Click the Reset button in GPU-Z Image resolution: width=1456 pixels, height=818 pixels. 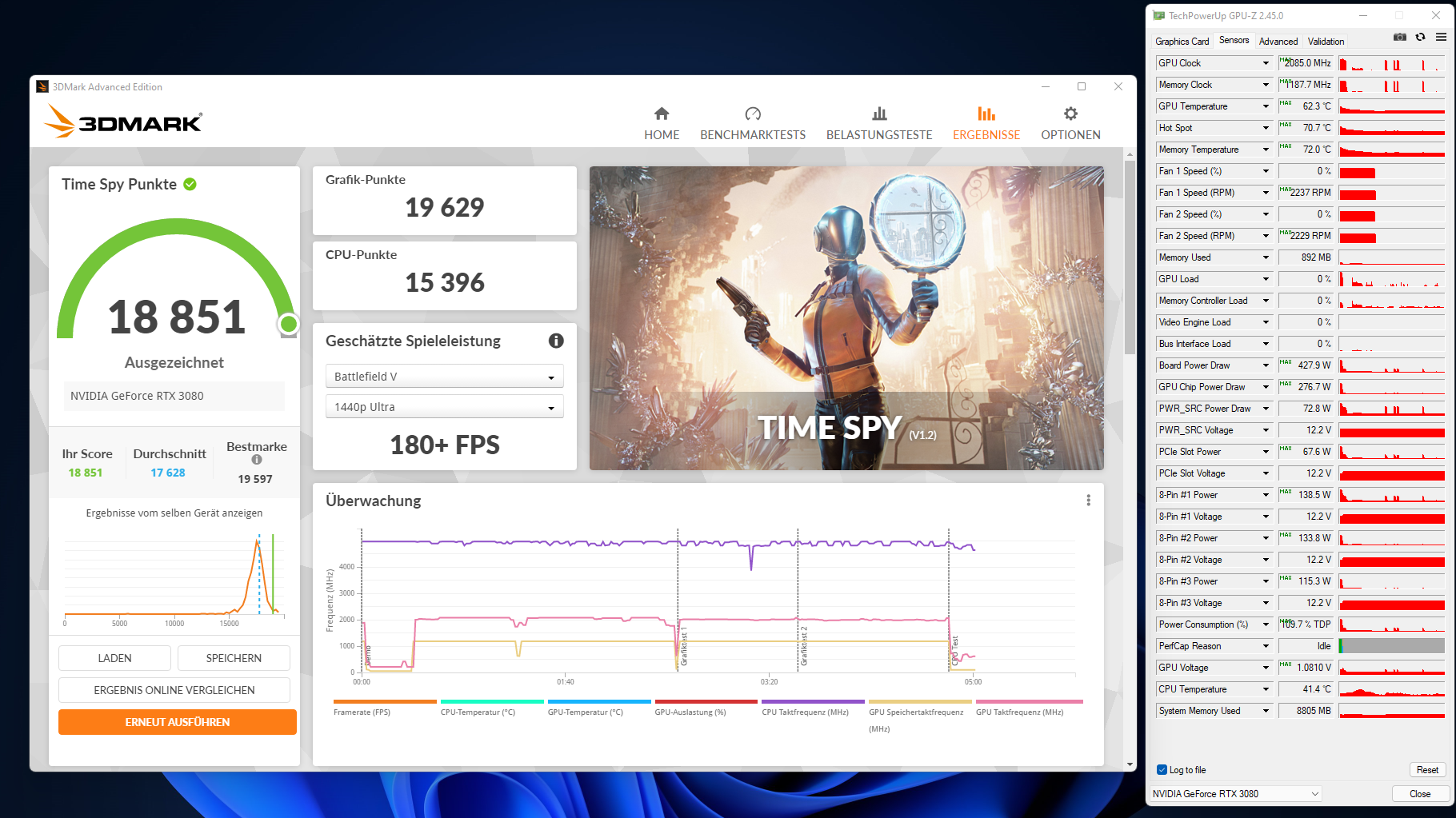pyautogui.click(x=1427, y=770)
